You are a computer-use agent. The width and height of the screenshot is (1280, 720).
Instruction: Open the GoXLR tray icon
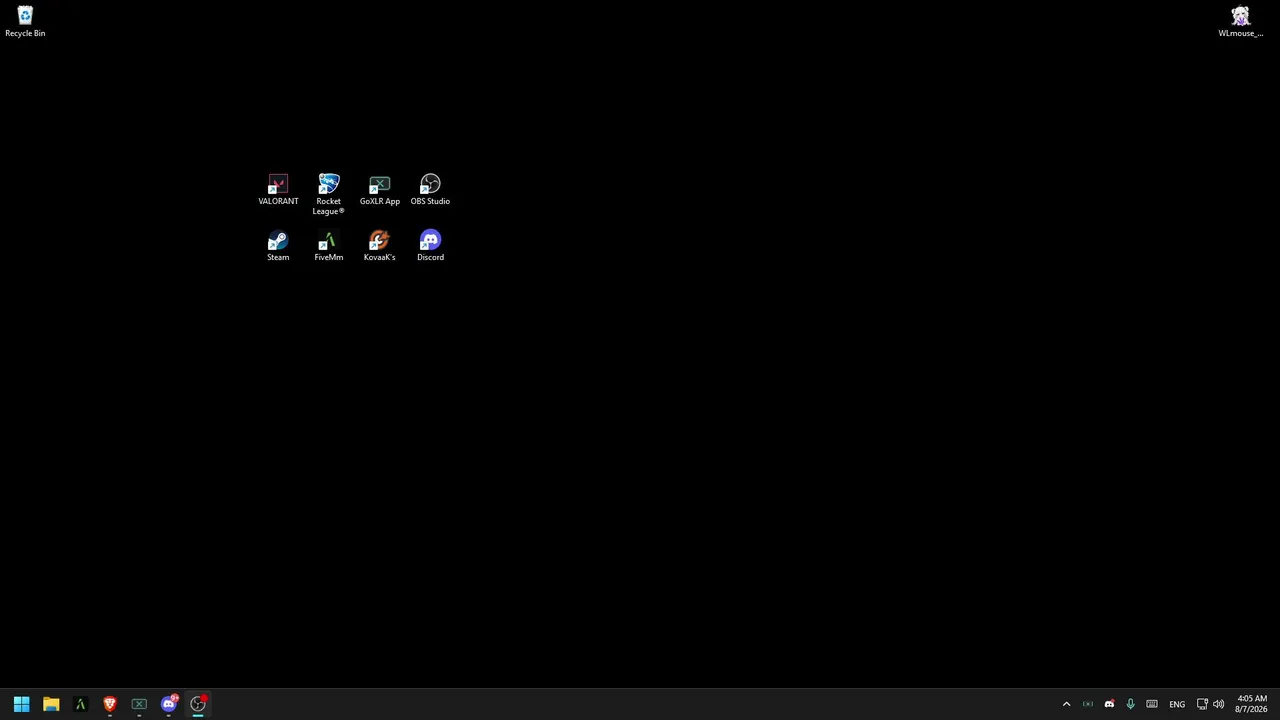[1088, 704]
